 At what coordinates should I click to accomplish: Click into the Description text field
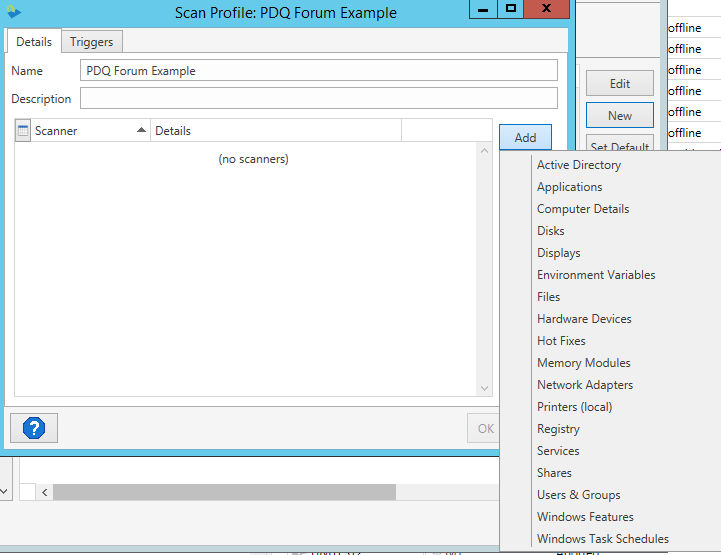point(318,99)
